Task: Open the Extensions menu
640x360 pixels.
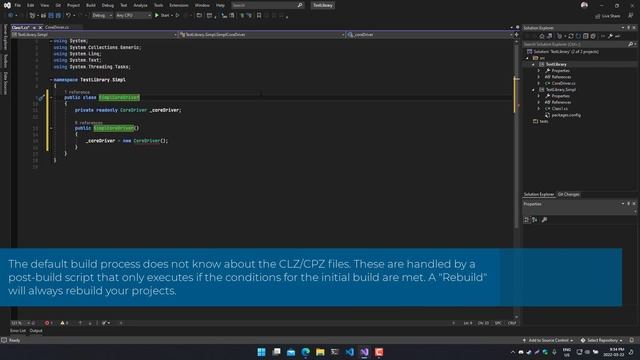Action: pyautogui.click(x=179, y=5)
